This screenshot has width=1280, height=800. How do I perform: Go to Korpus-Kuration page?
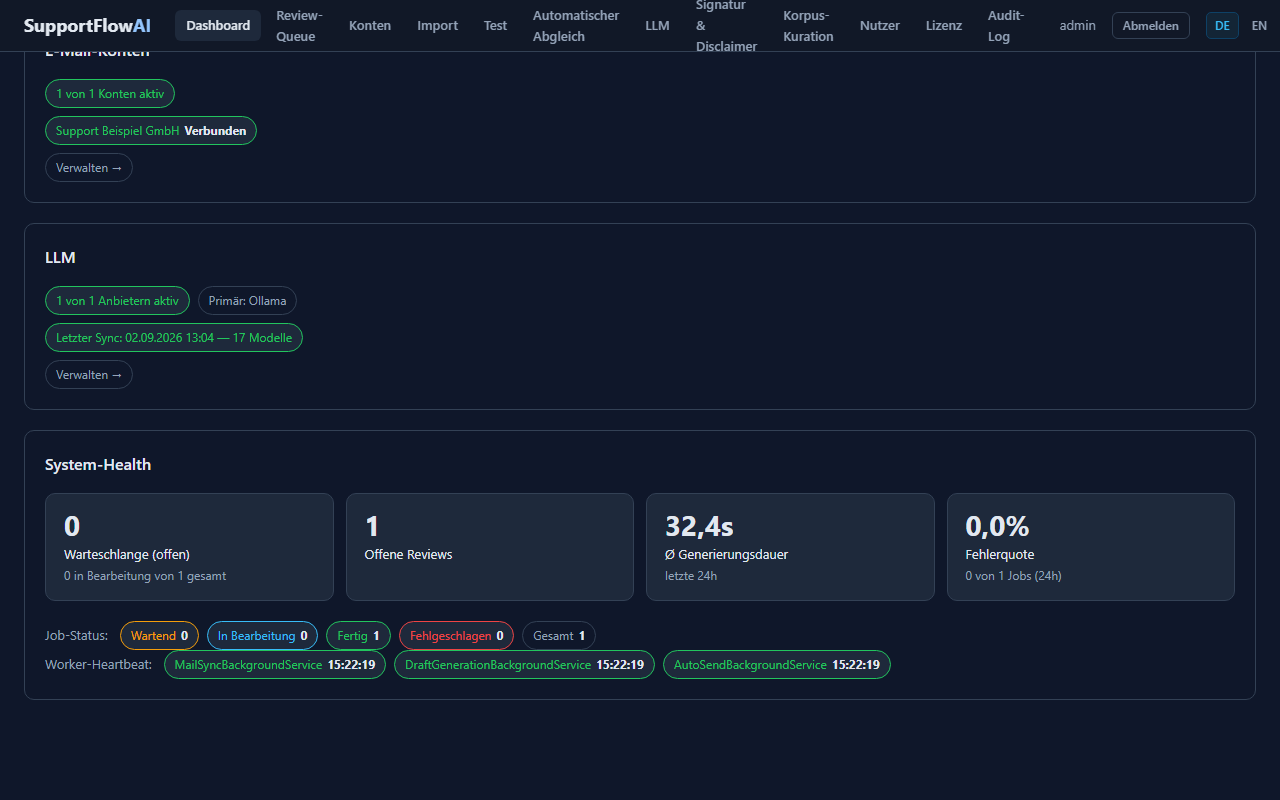pyautogui.click(x=808, y=26)
